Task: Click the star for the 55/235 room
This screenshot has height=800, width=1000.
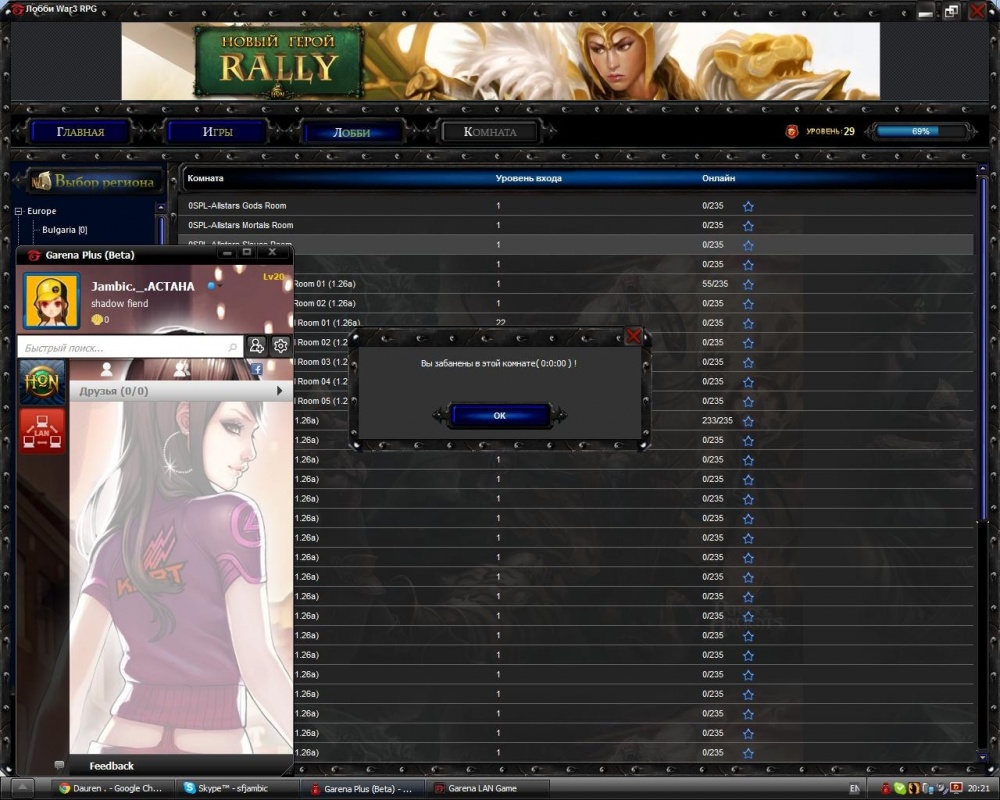Action: click(x=748, y=285)
